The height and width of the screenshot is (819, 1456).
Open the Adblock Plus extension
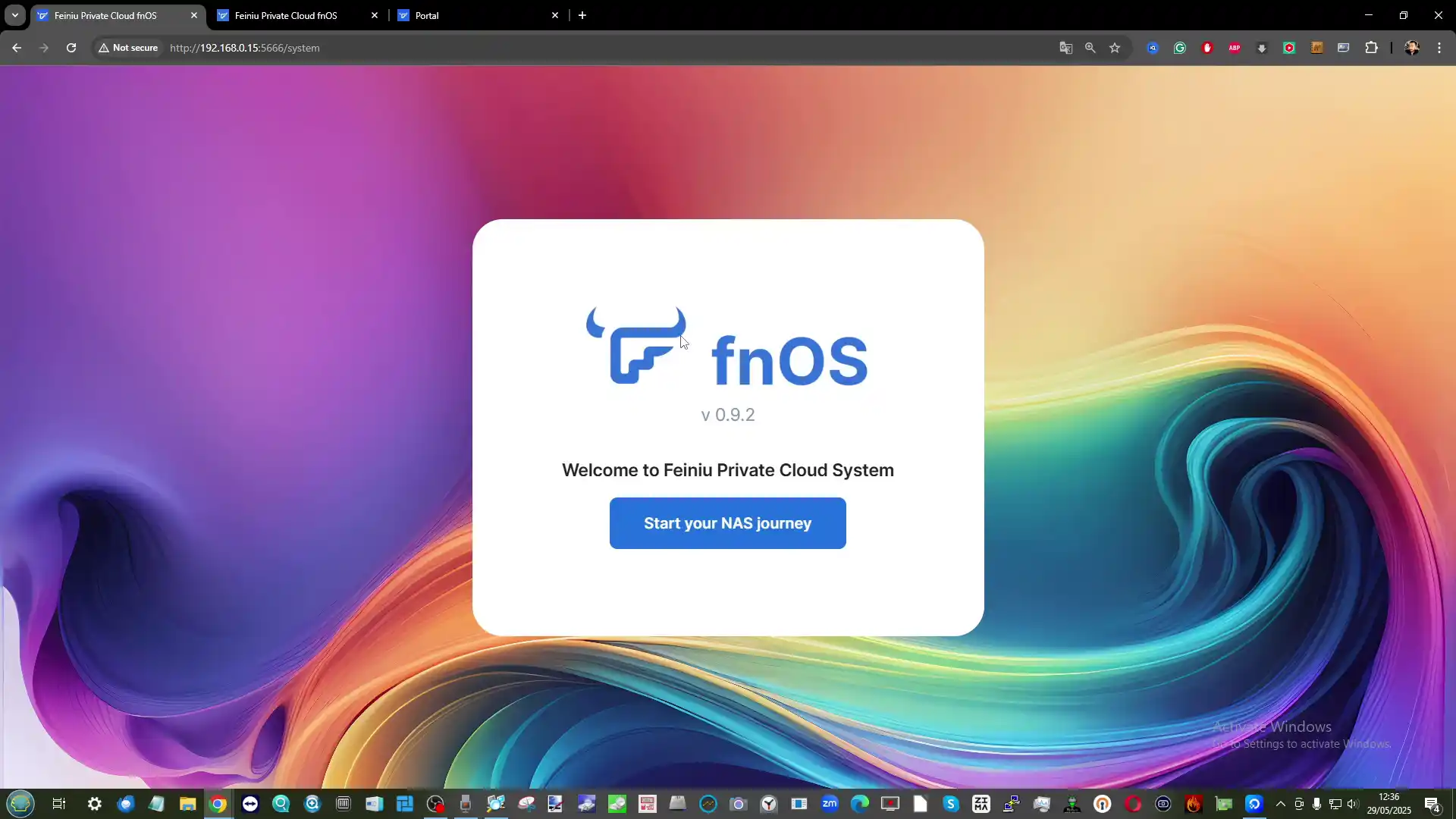tap(1235, 48)
